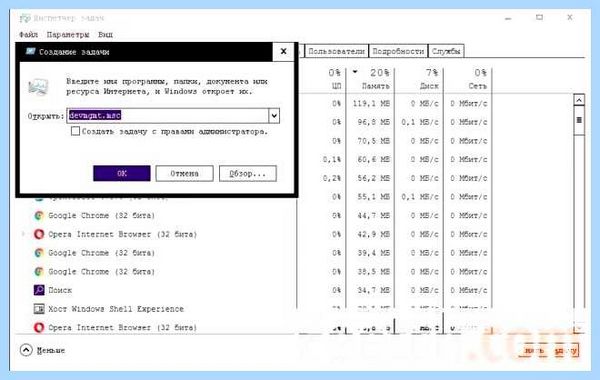Screen dimensions: 600x380
Task: Click the Task Manager title bar icon
Action: click(25, 18)
